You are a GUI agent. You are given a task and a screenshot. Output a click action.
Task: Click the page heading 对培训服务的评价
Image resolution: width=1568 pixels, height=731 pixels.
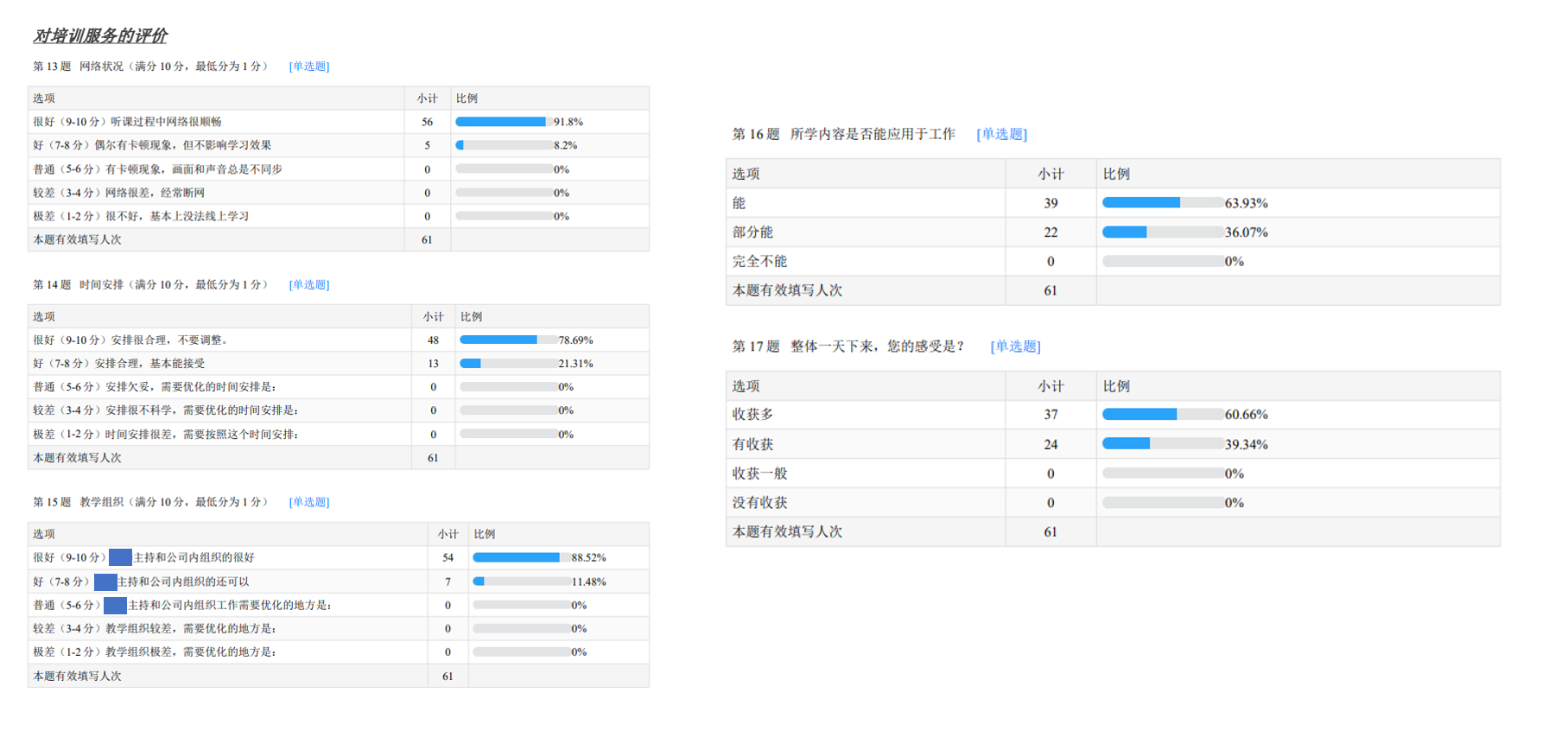[100, 35]
